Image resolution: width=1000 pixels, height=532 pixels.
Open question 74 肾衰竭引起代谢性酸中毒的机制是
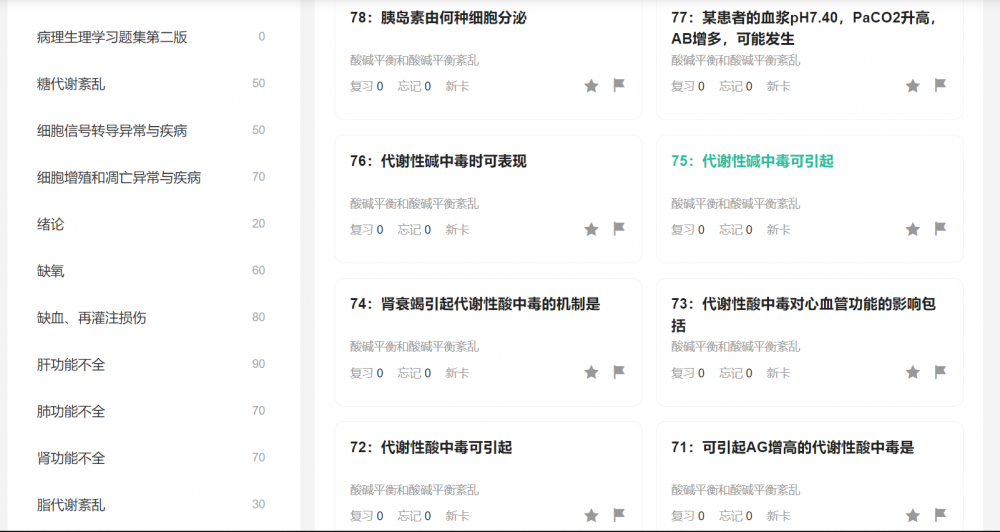[x=475, y=304]
